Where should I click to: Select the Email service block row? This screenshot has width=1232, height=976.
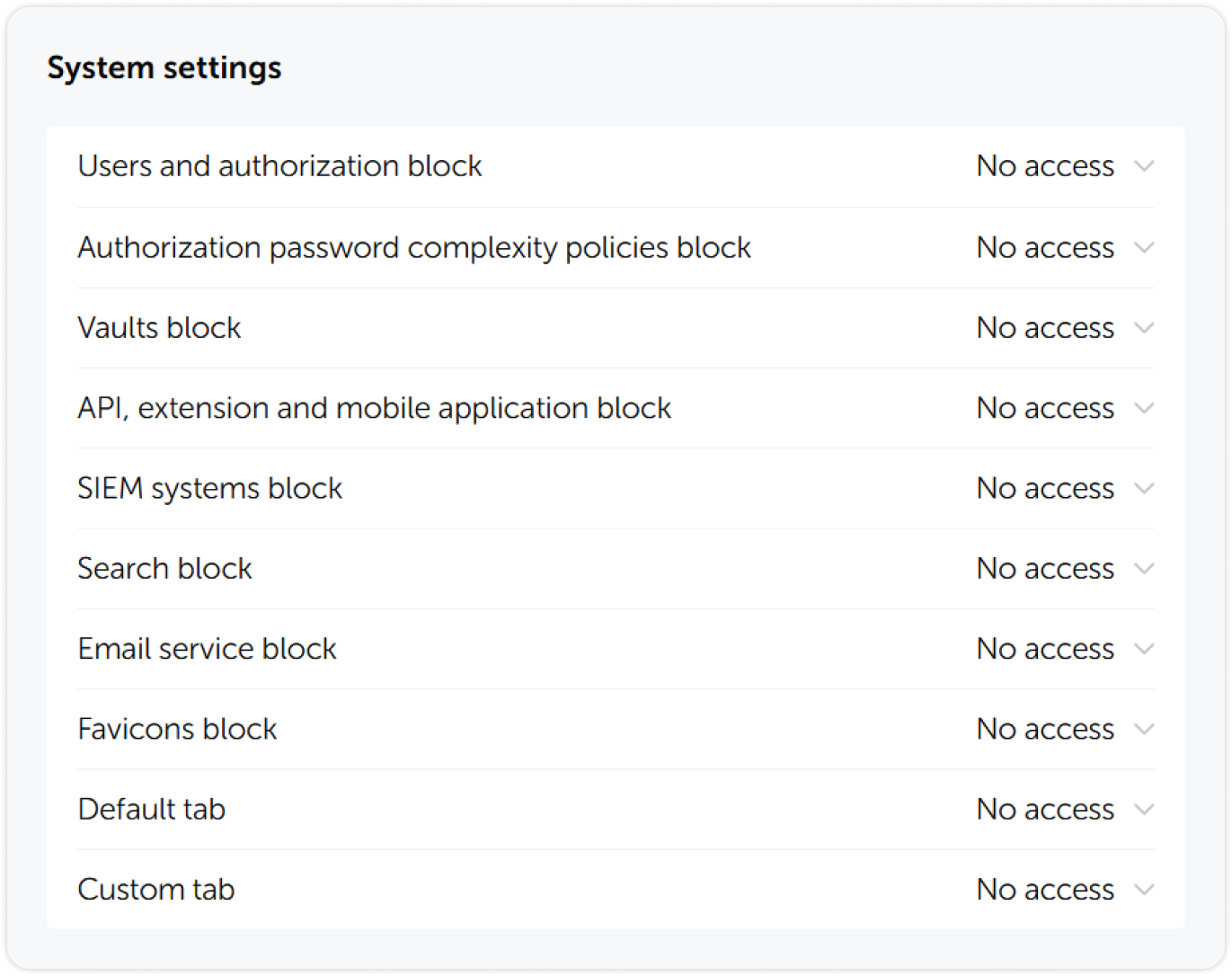click(207, 648)
